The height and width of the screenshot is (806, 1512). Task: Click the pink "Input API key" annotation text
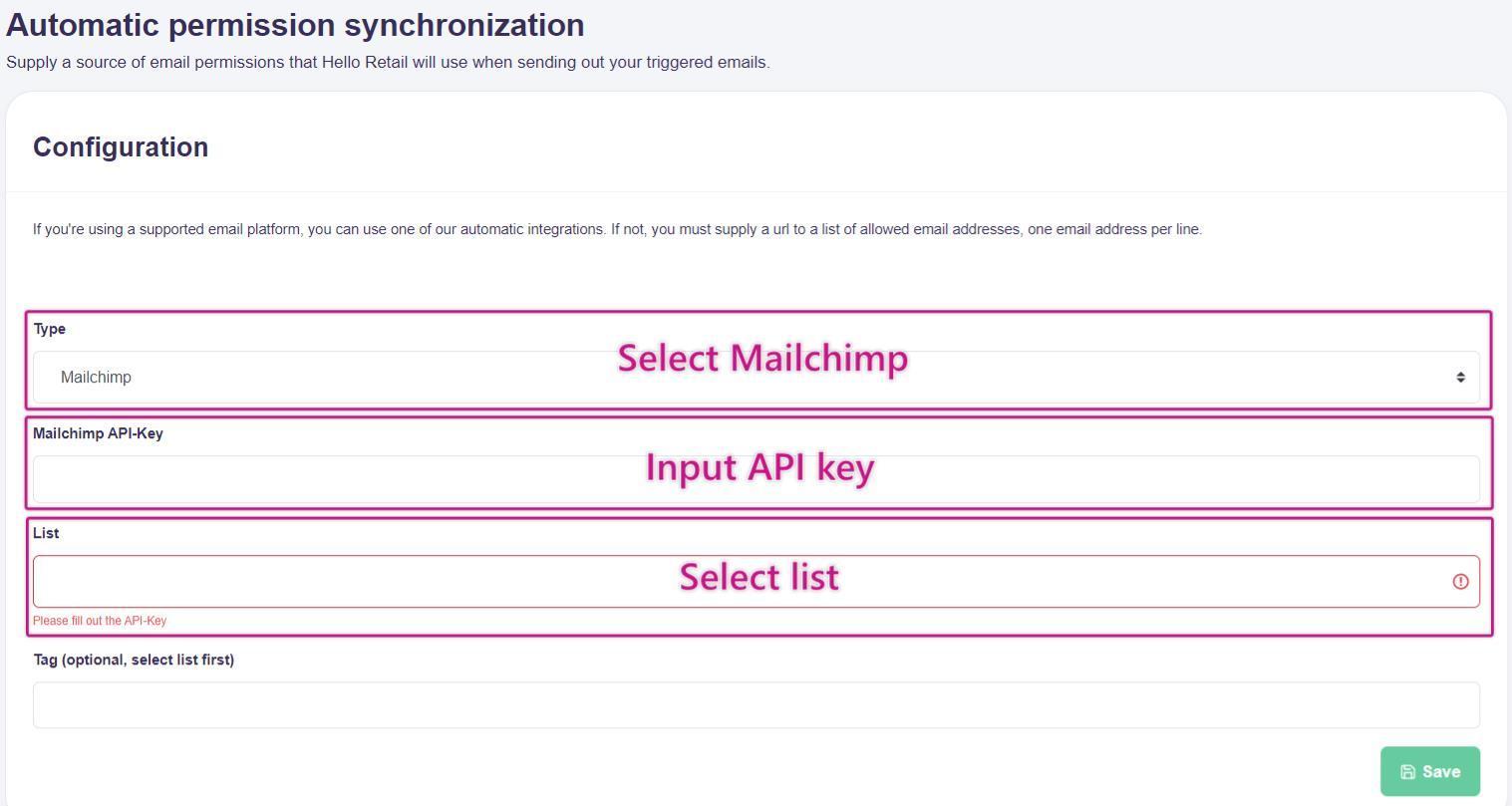pyautogui.click(x=759, y=467)
